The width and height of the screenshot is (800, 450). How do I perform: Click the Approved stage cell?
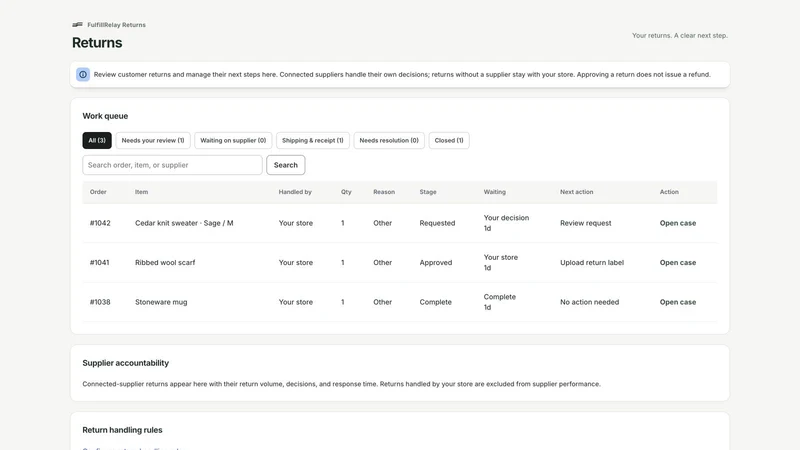tap(436, 262)
